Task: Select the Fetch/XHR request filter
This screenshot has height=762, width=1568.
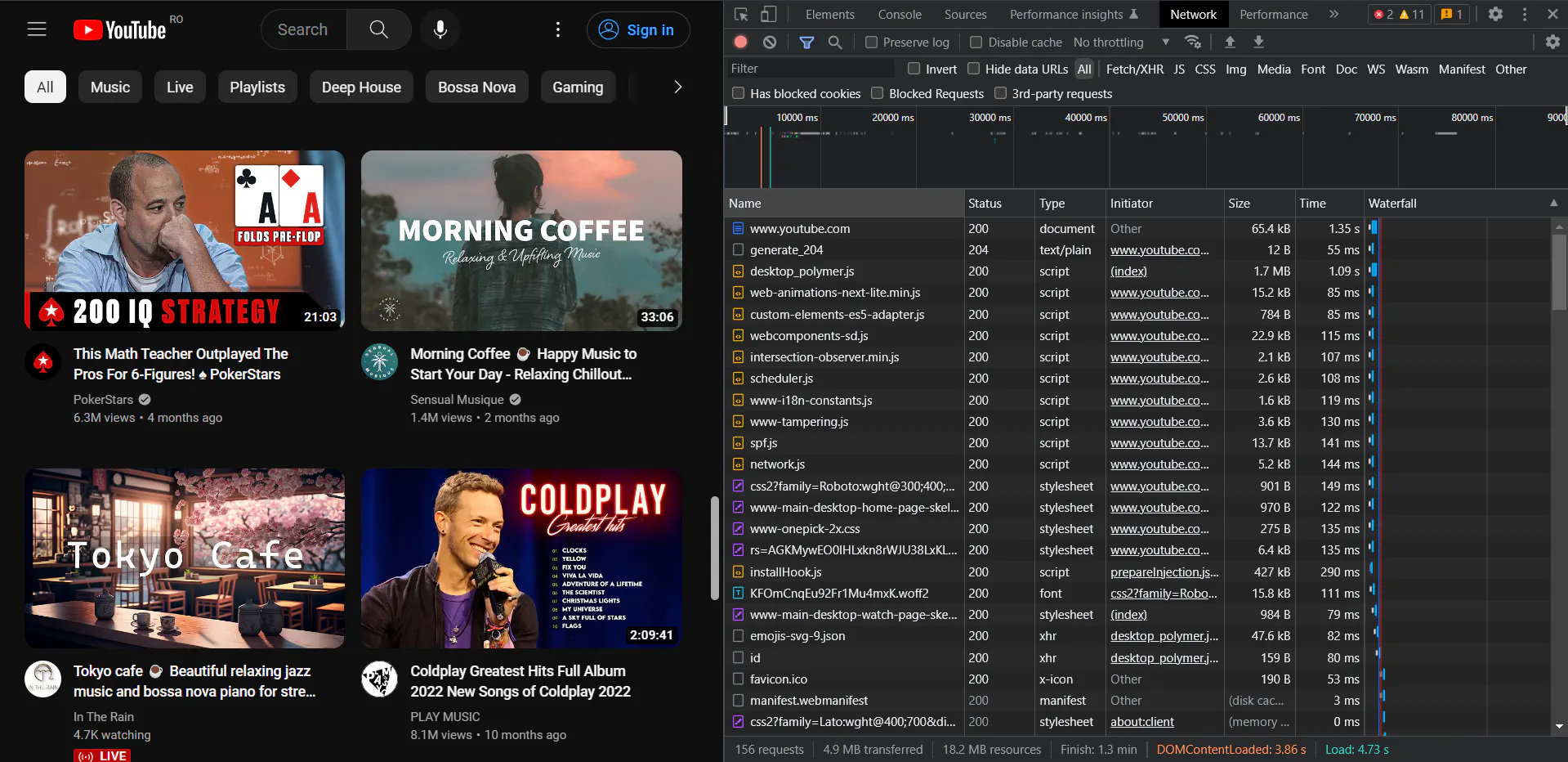Action: (x=1134, y=69)
